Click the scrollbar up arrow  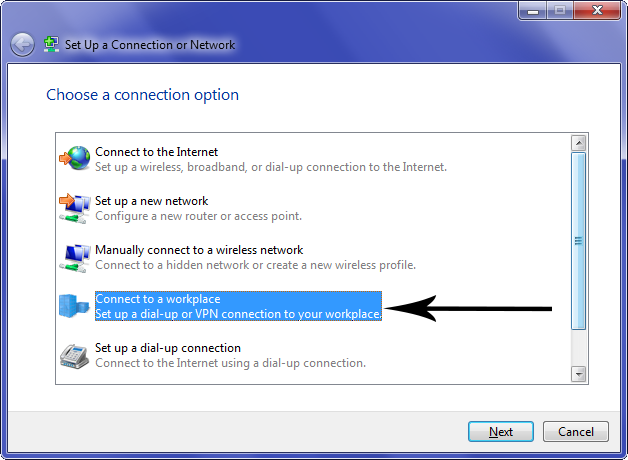click(578, 143)
